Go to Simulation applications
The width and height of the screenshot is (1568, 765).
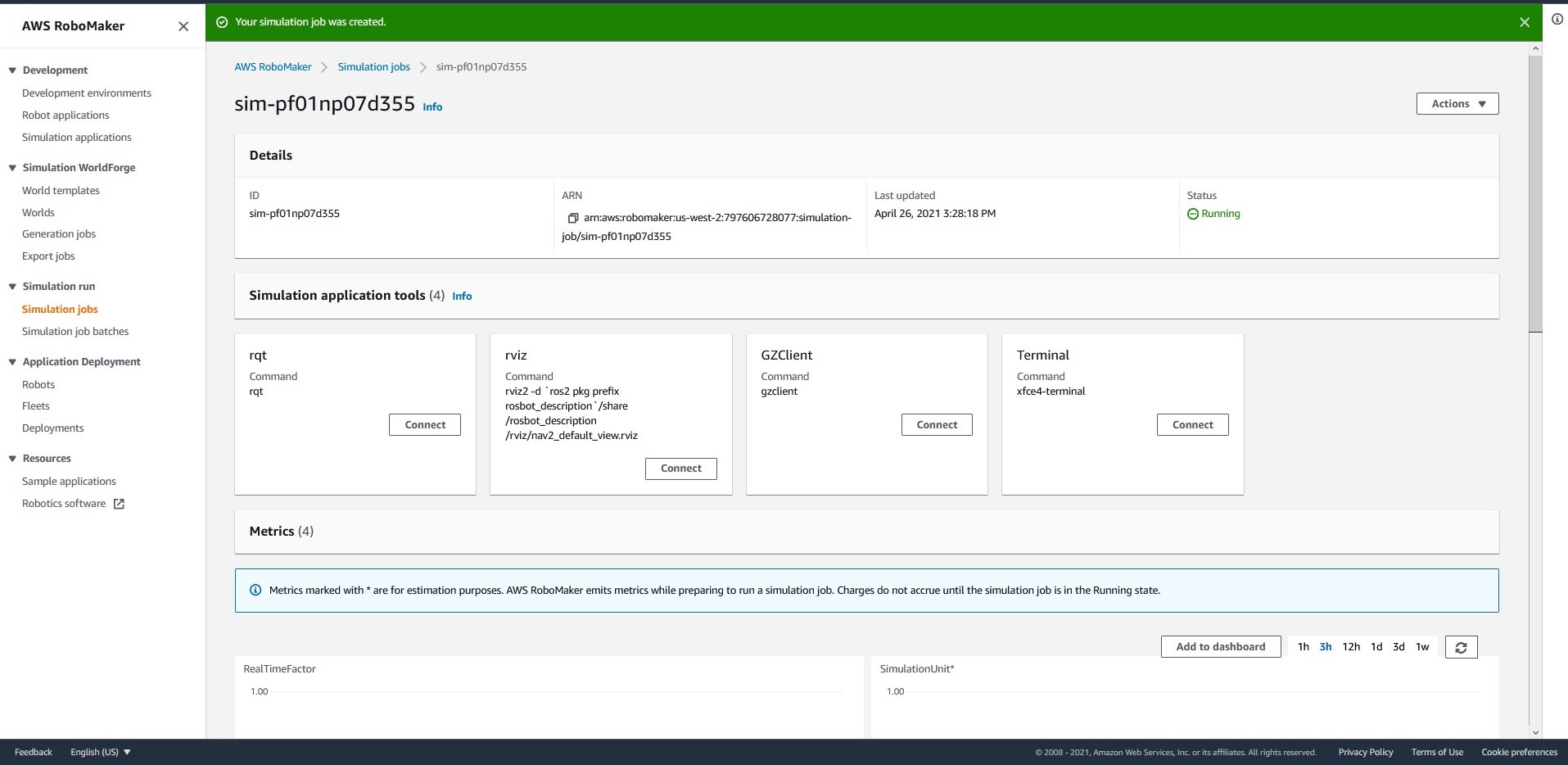click(77, 138)
